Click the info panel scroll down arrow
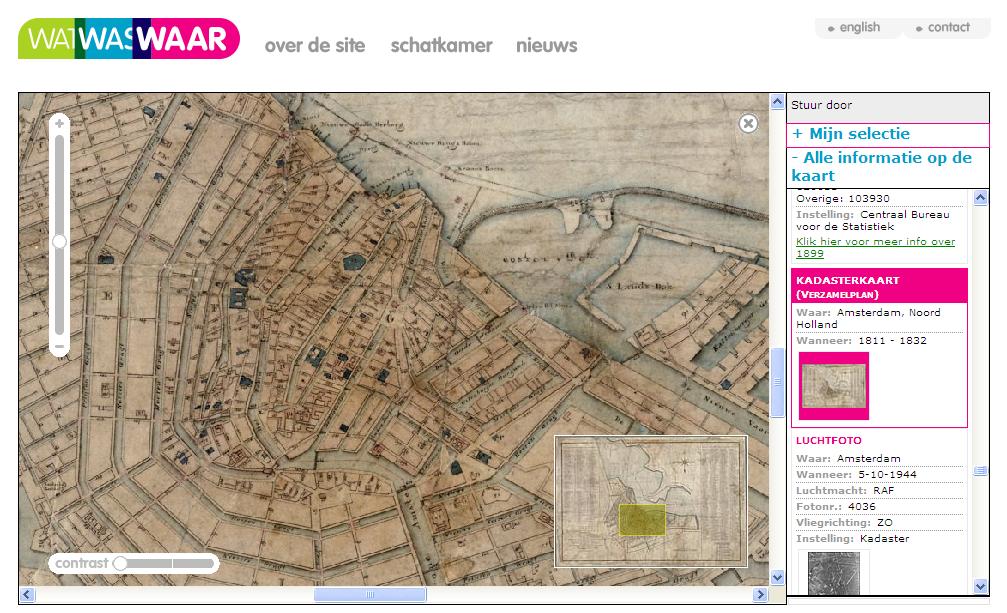Viewport: 1007px width, 613px height. pyautogui.click(x=980, y=586)
